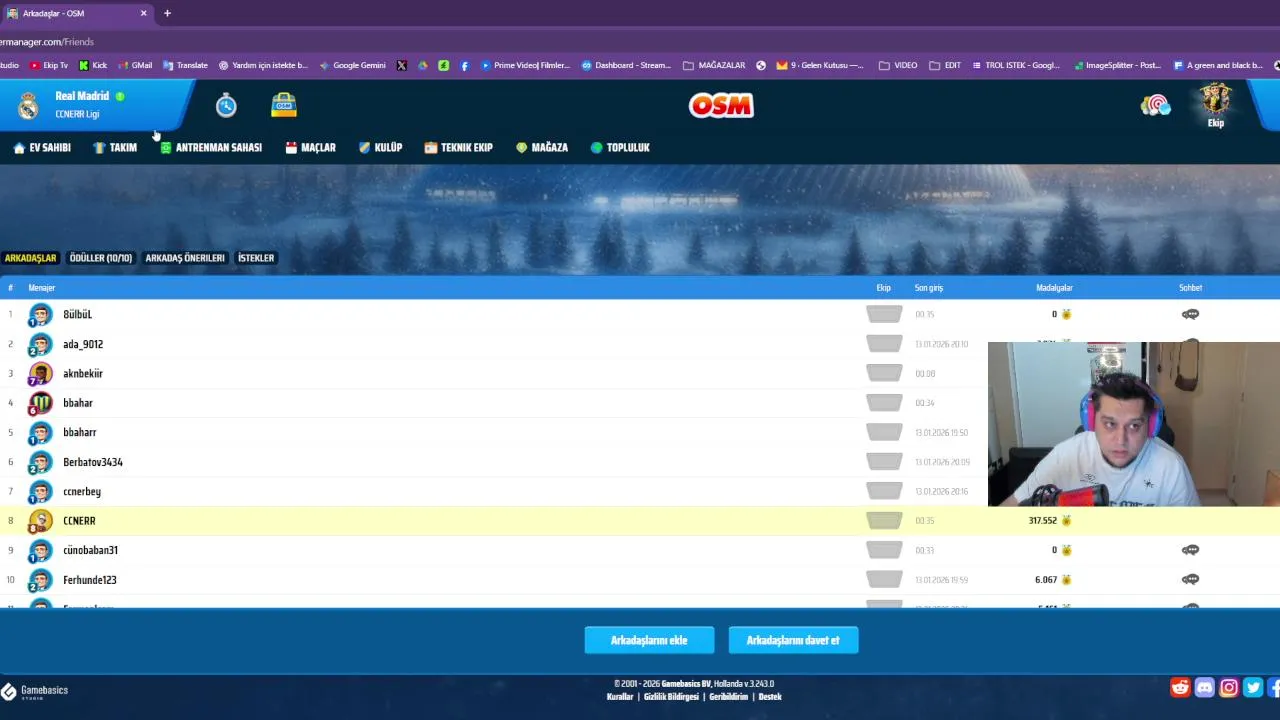This screenshot has width=1280, height=720.
Task: Click the team shield in aknbekiir's row
Action: 884,373
